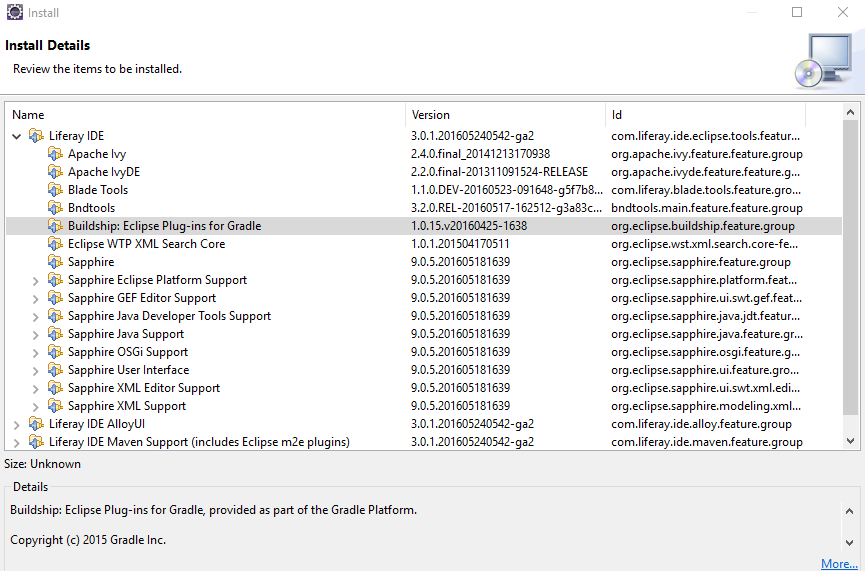Screen dimensions: 865x571
Task: Click the Eclipse Install window icon
Action: tap(15, 12)
